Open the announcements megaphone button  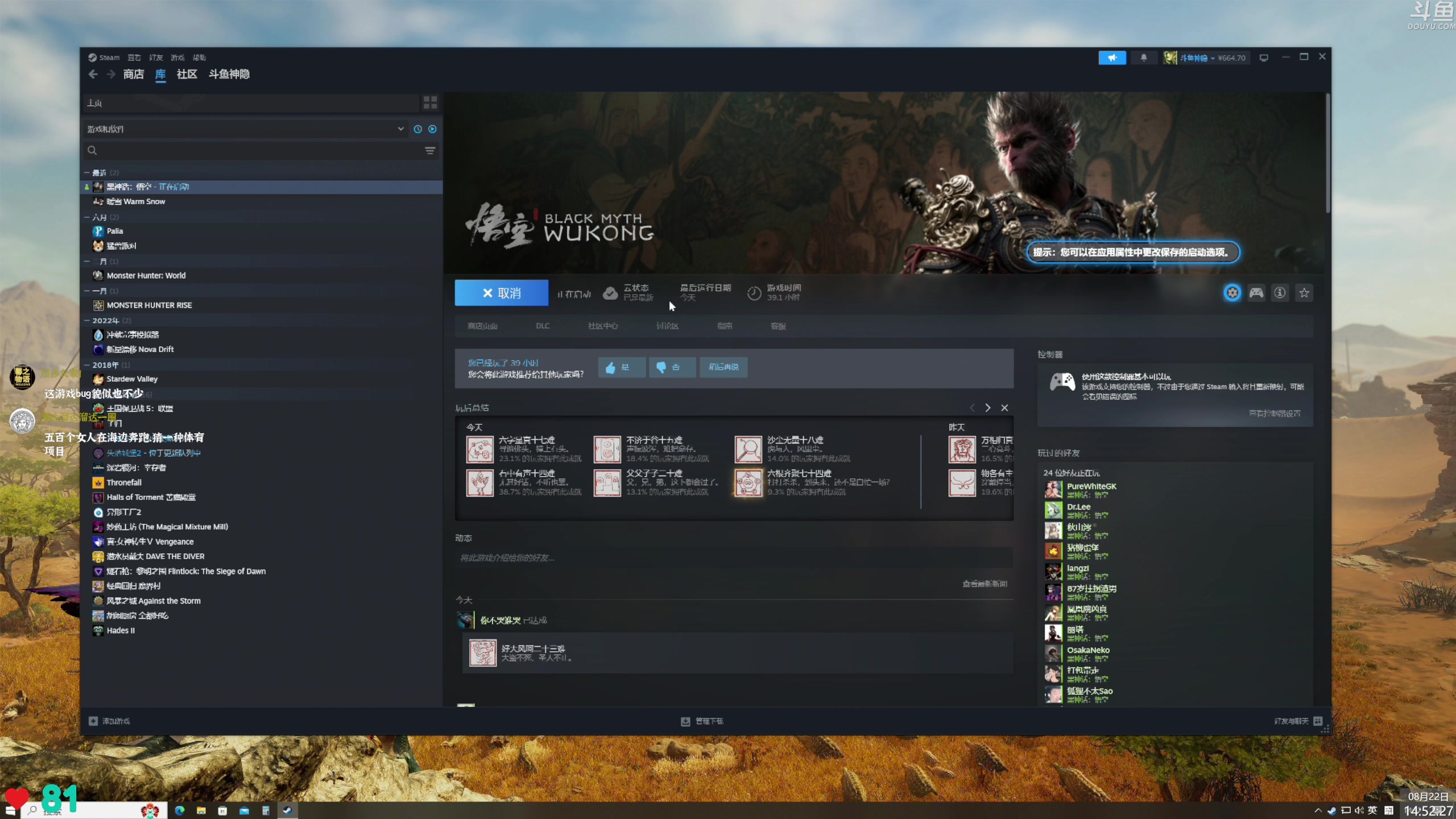click(x=1112, y=57)
